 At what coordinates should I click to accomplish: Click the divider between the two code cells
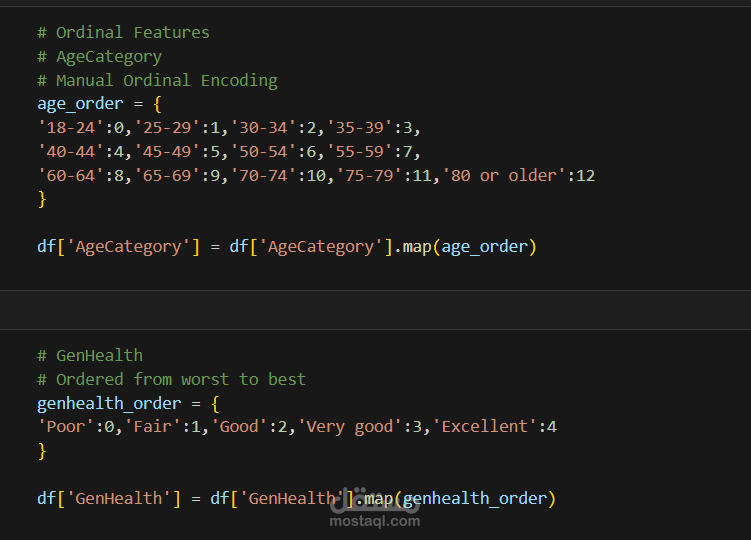click(x=375, y=309)
